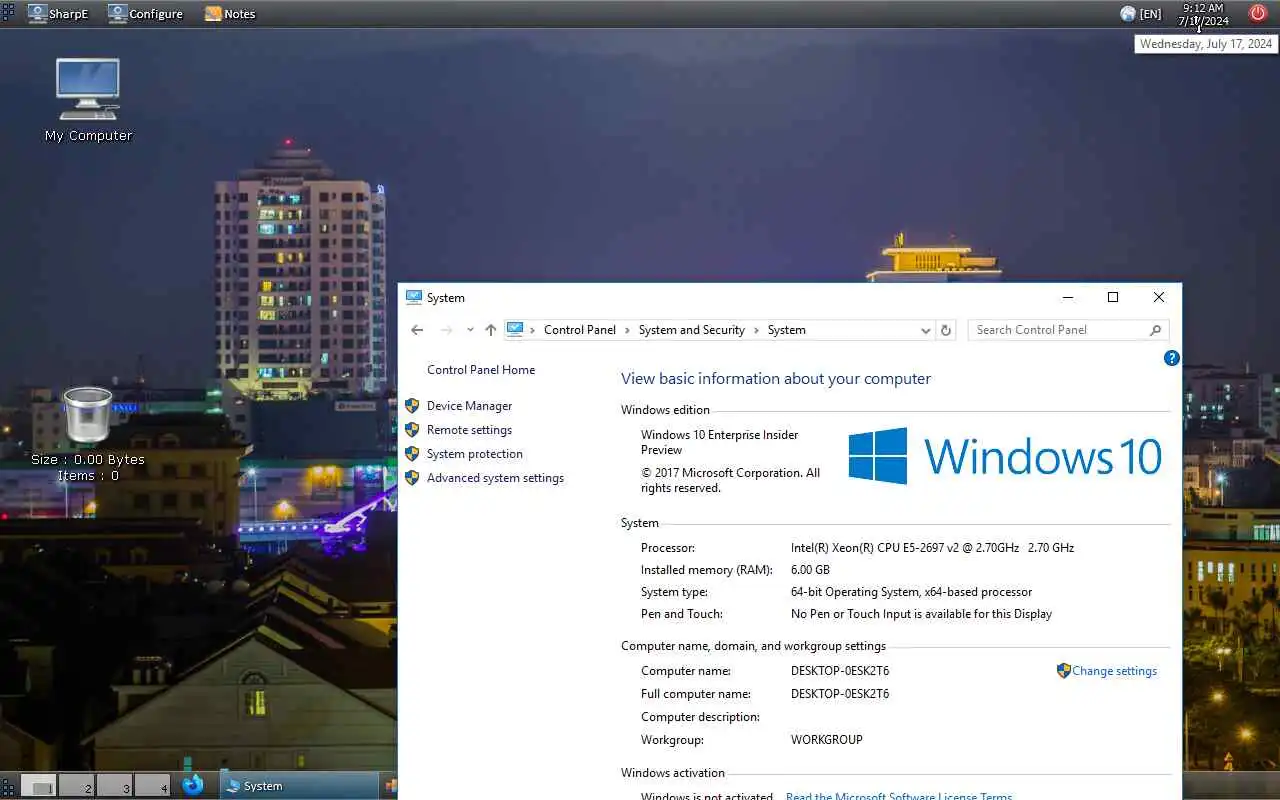Viewport: 1280px width, 800px height.
Task: Click shield icon beside System protection
Action: [412, 454]
